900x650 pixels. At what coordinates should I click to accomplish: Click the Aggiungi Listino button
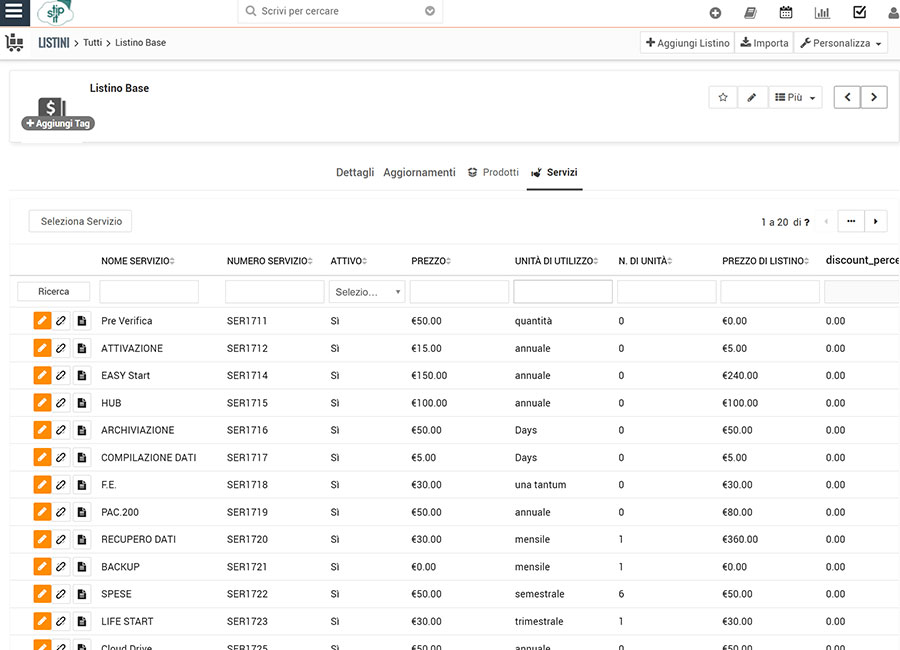(686, 42)
